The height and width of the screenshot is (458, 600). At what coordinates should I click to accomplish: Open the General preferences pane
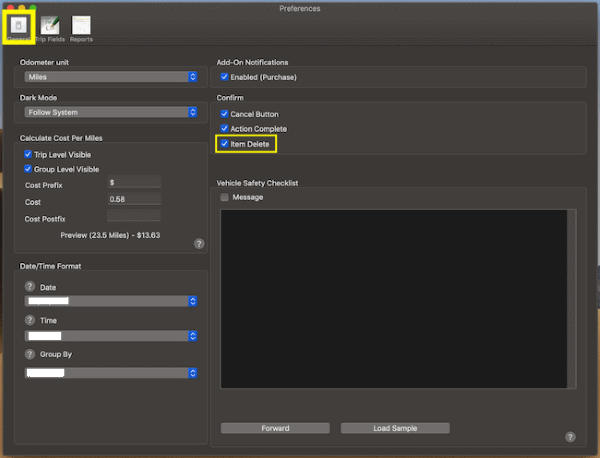pyautogui.click(x=18, y=26)
